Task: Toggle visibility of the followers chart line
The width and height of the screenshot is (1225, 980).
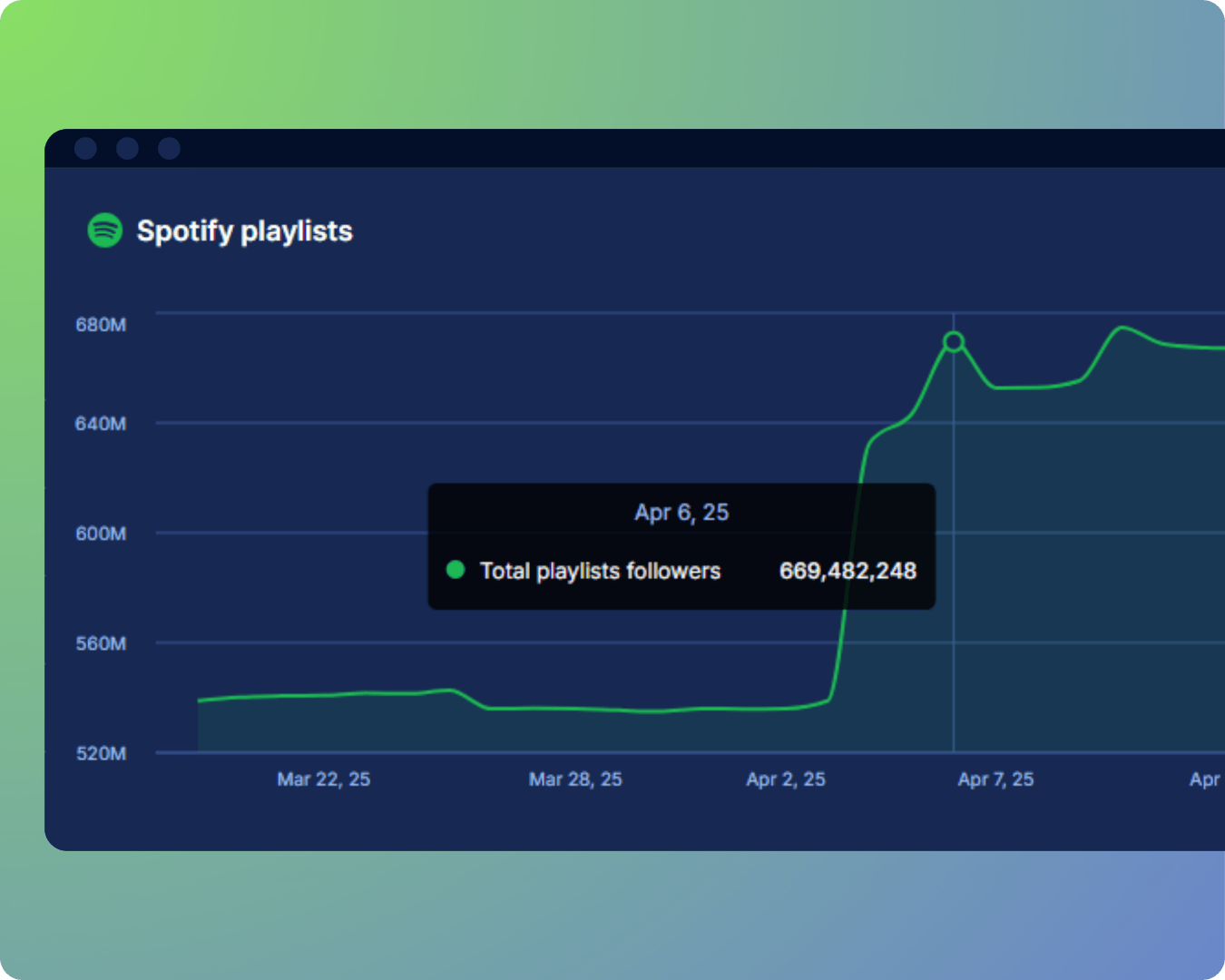Action: click(x=600, y=570)
